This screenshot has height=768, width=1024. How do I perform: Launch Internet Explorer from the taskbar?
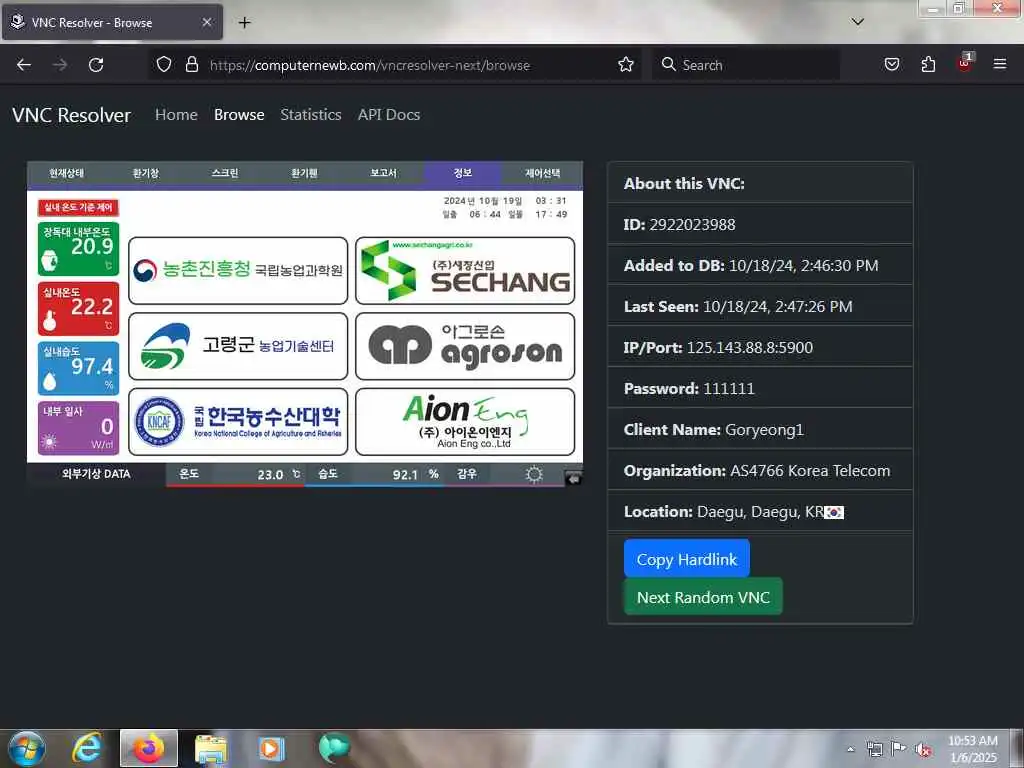click(x=88, y=748)
